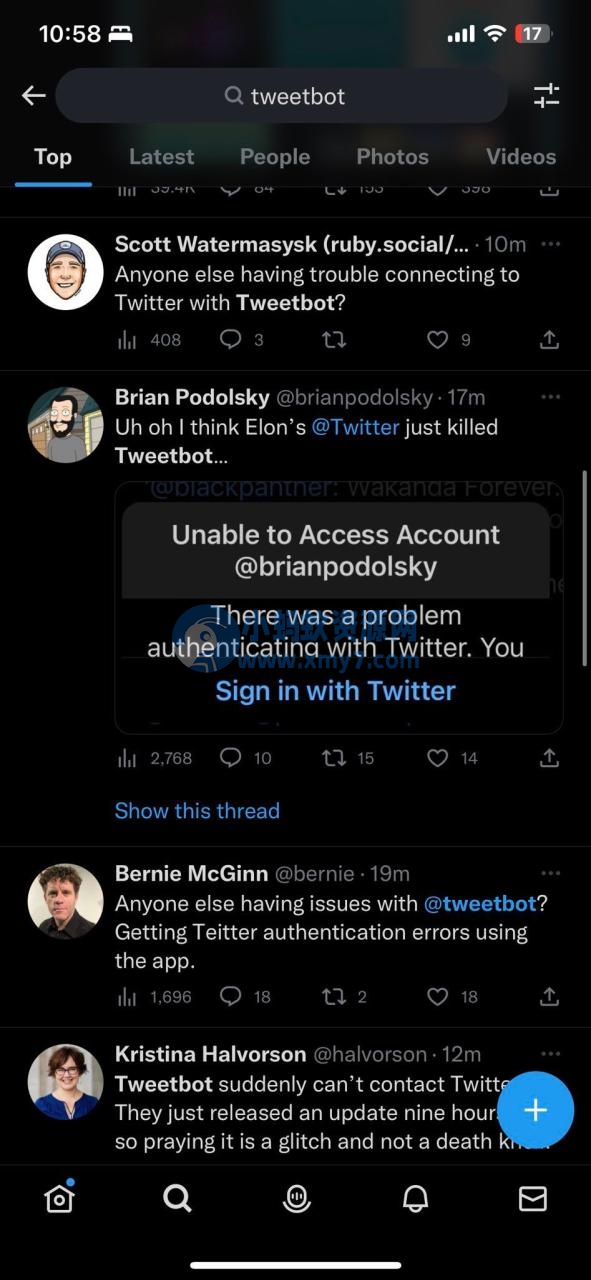This screenshot has width=591, height=1280.
Task: Open the @tweetbot mention in Bernie's tweet
Action: pyautogui.click(x=480, y=903)
